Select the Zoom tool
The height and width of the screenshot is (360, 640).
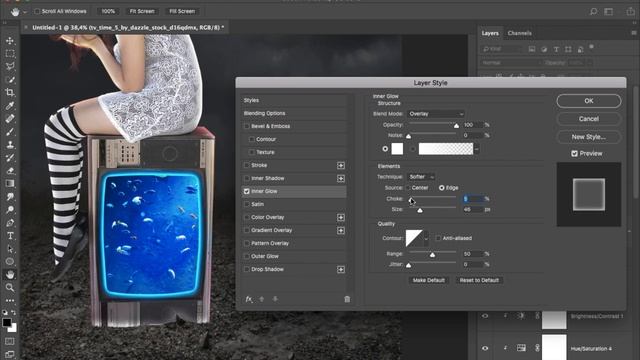point(10,288)
